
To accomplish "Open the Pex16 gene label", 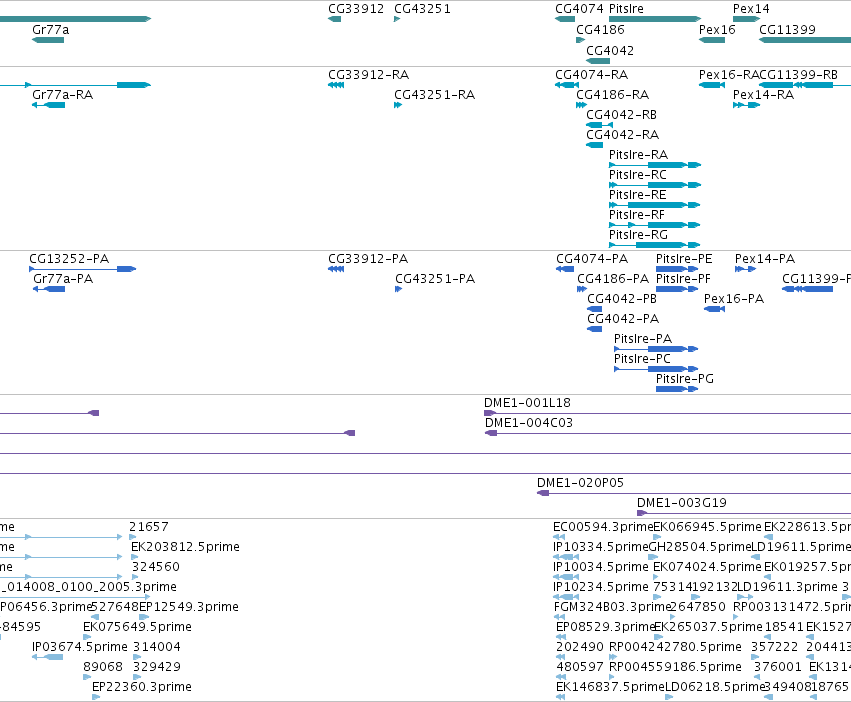I will pyautogui.click(x=717, y=30).
